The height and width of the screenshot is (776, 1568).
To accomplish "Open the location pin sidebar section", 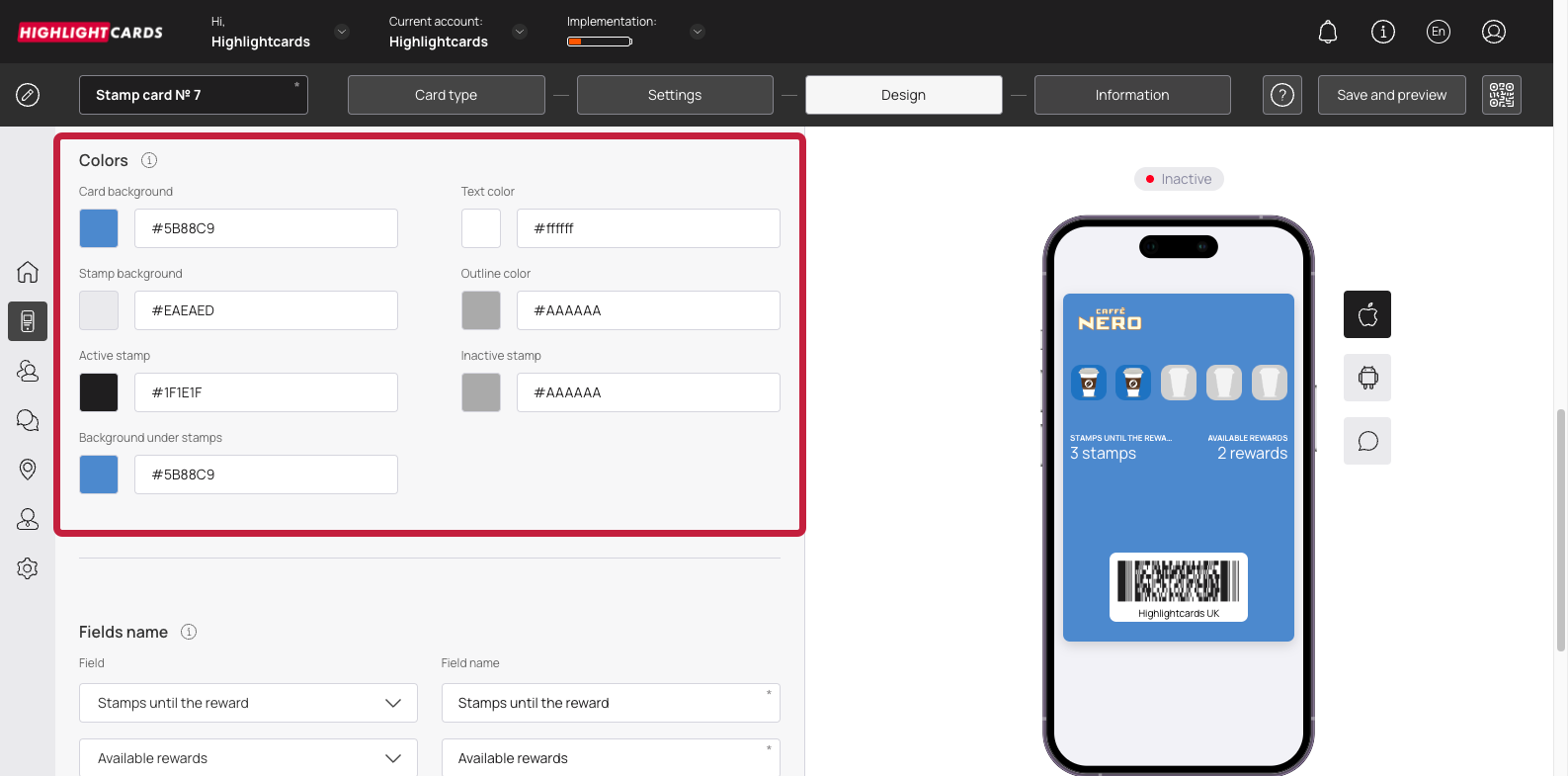I will click(x=28, y=470).
